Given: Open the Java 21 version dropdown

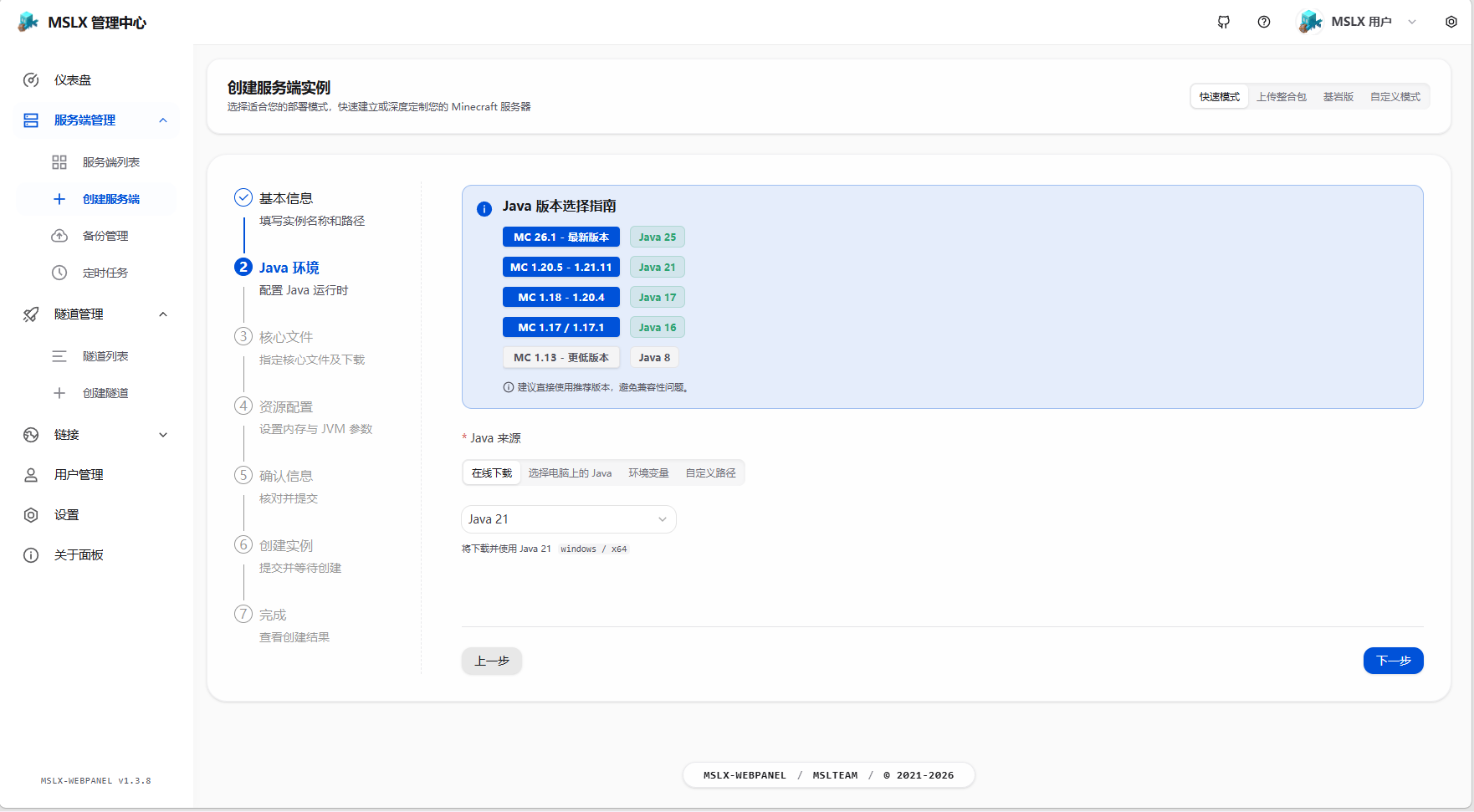Looking at the screenshot, I should tap(569, 519).
